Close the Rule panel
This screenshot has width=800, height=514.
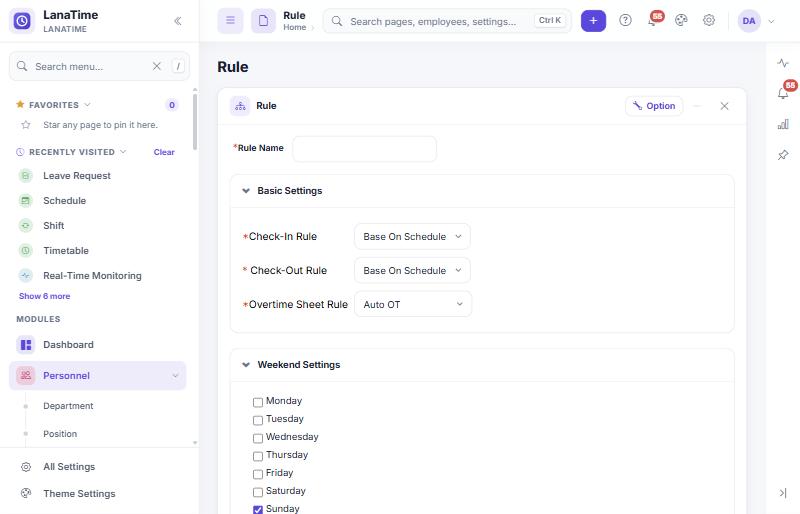pos(724,106)
